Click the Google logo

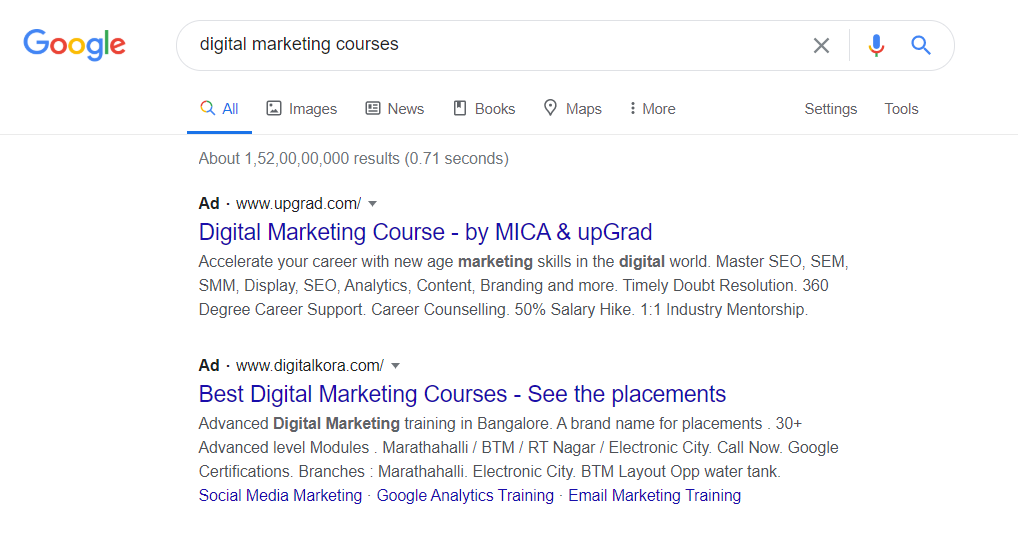pyautogui.click(x=75, y=45)
